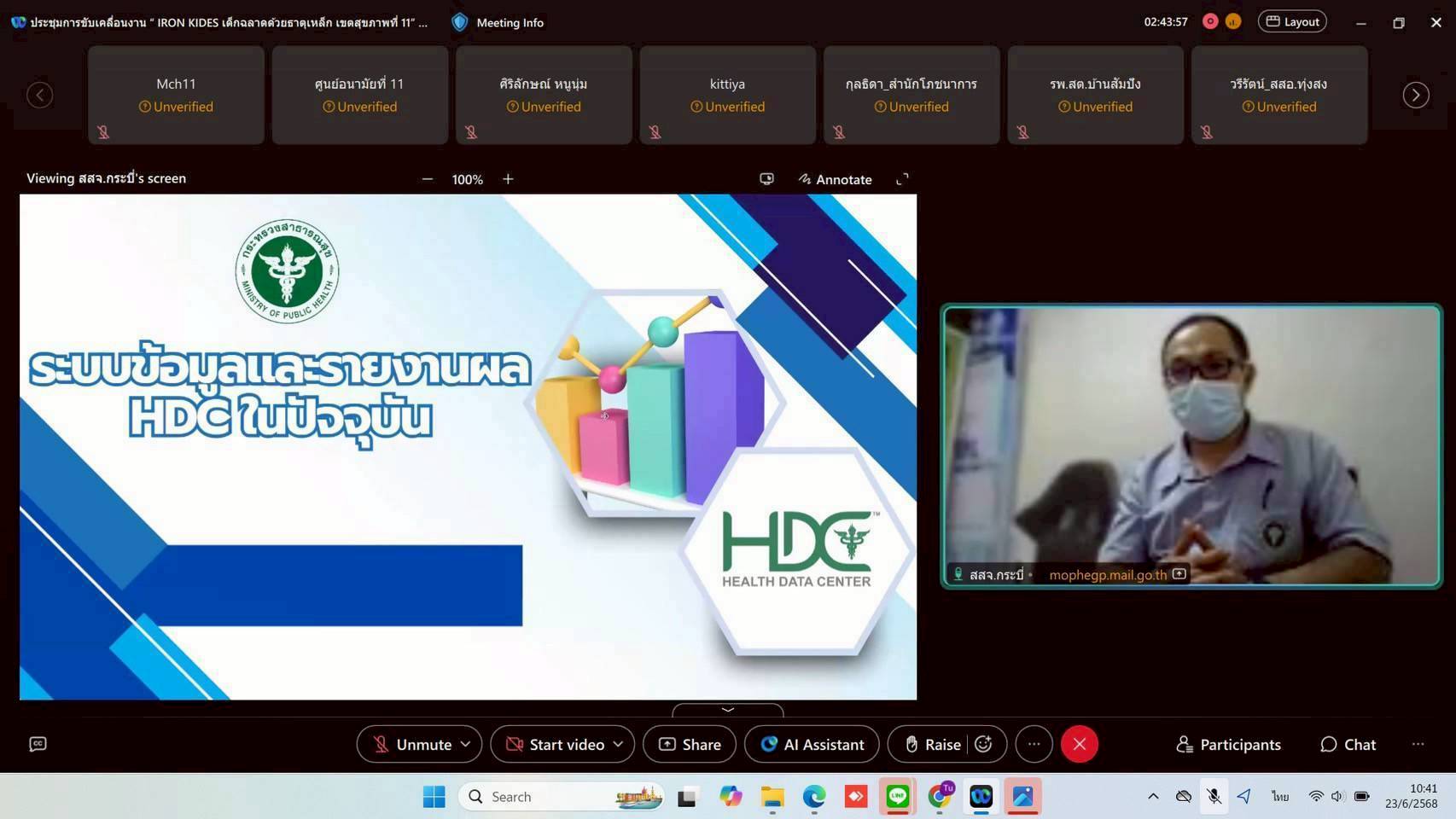1456x819 pixels.
Task: Select the ศูนย์อนามัยที่ 11 participant tile
Action: [359, 95]
